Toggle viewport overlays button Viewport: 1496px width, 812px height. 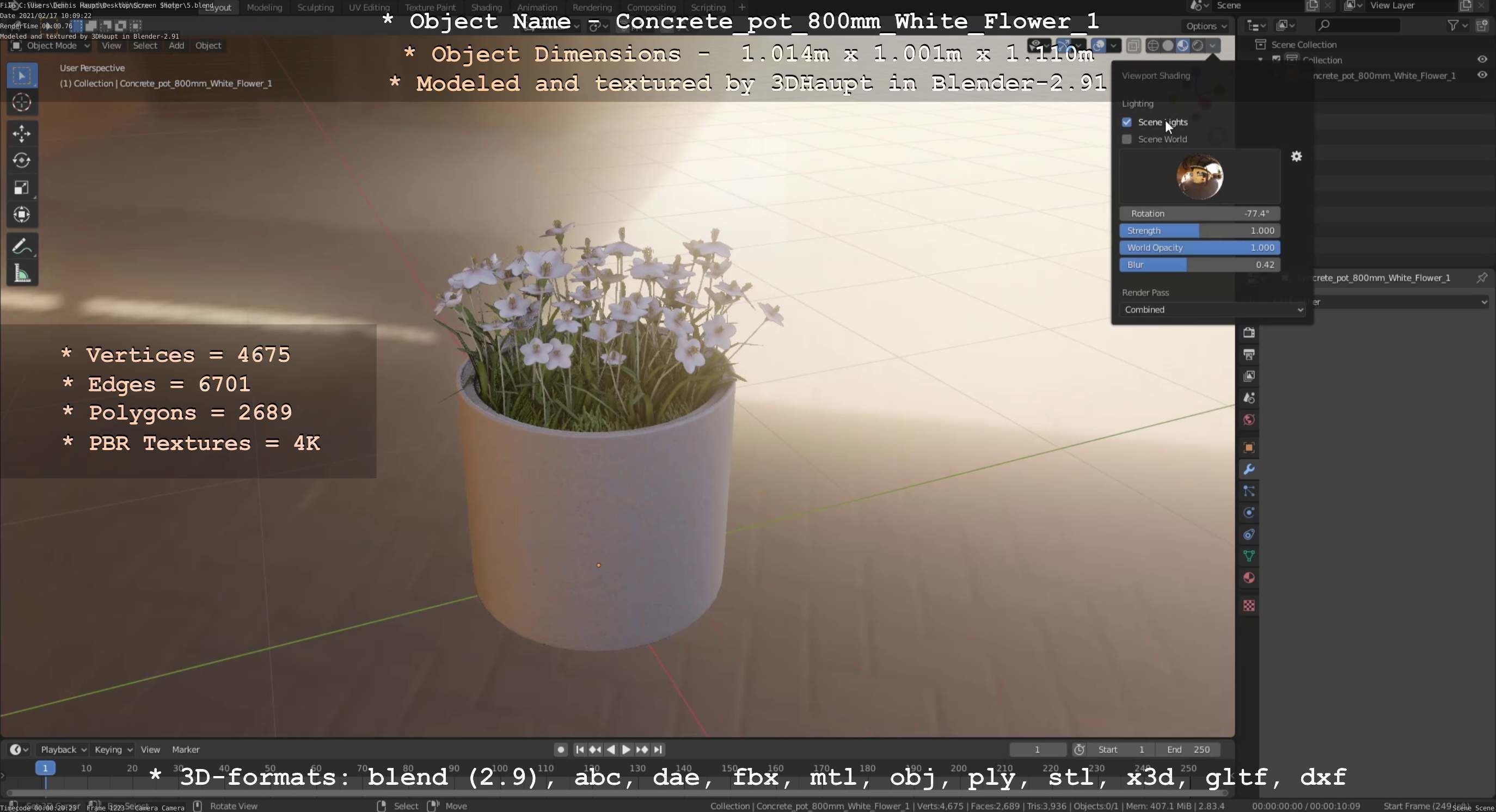[1099, 45]
